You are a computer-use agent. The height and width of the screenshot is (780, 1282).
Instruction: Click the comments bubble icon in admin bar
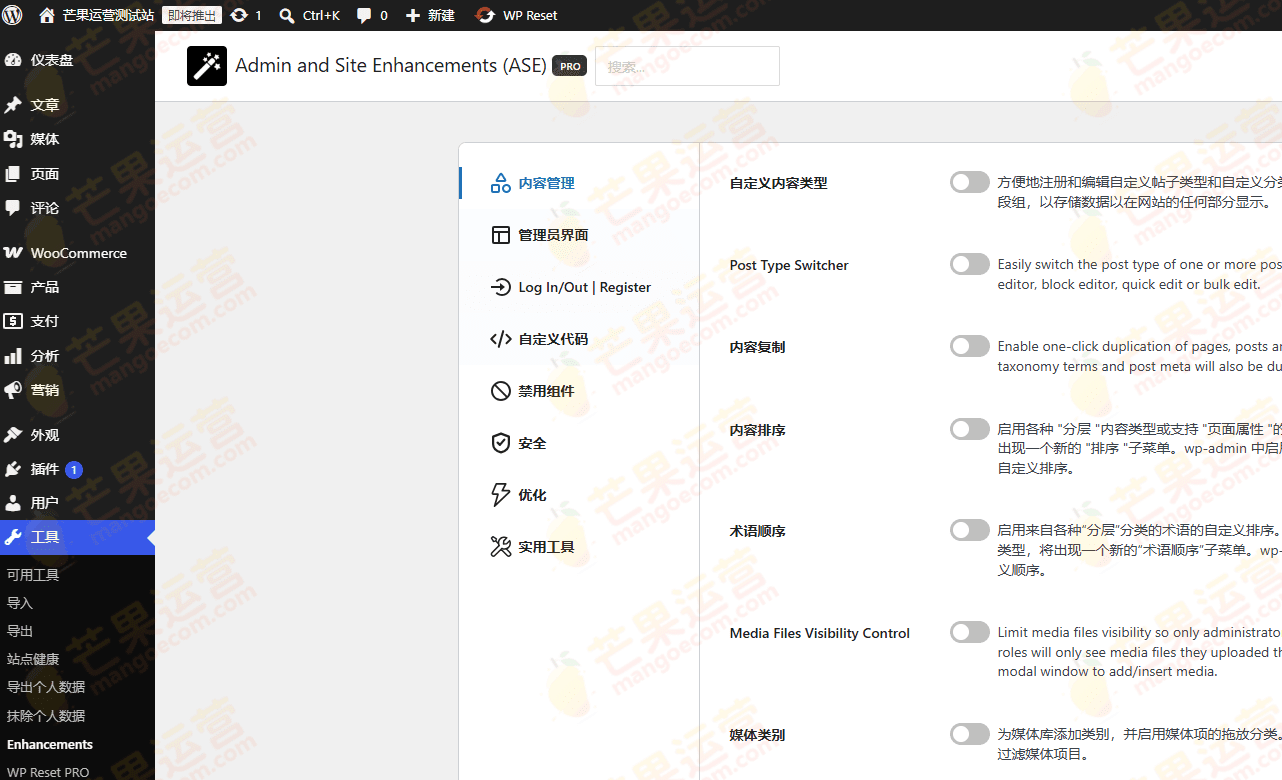point(364,15)
